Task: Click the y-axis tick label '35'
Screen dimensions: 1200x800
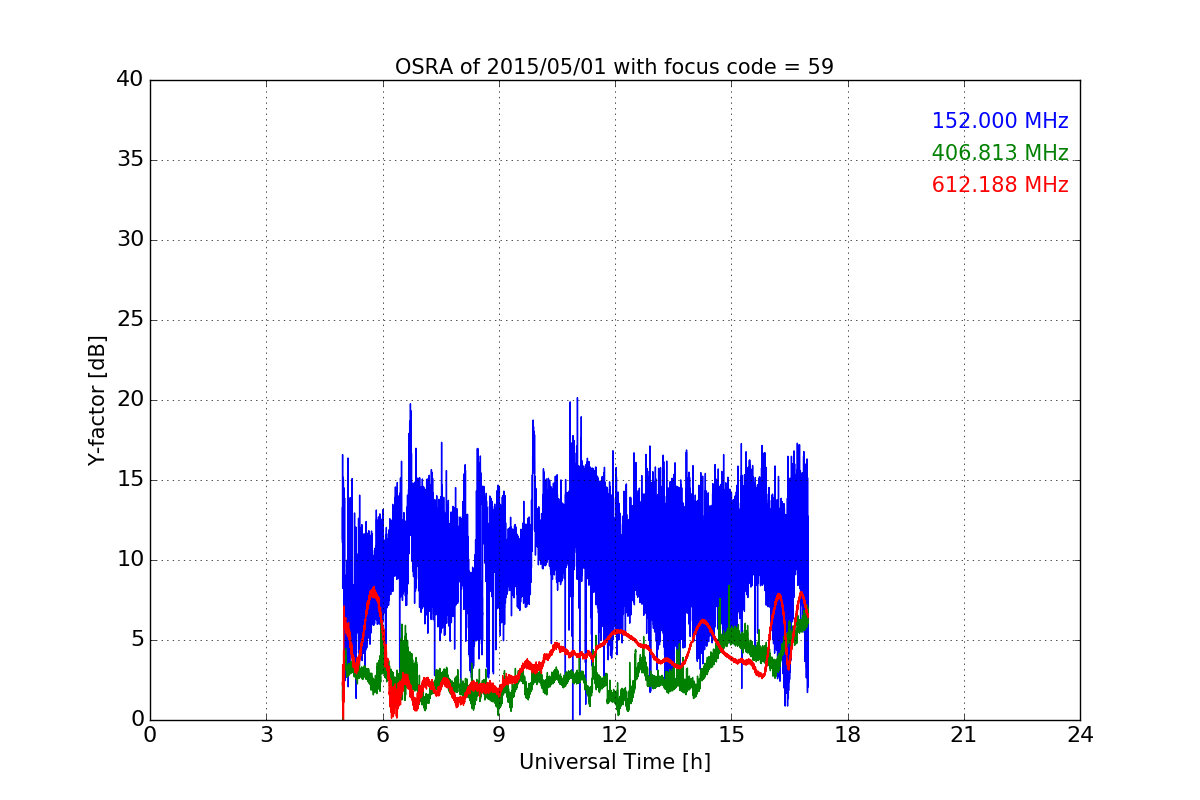Action: coord(130,160)
